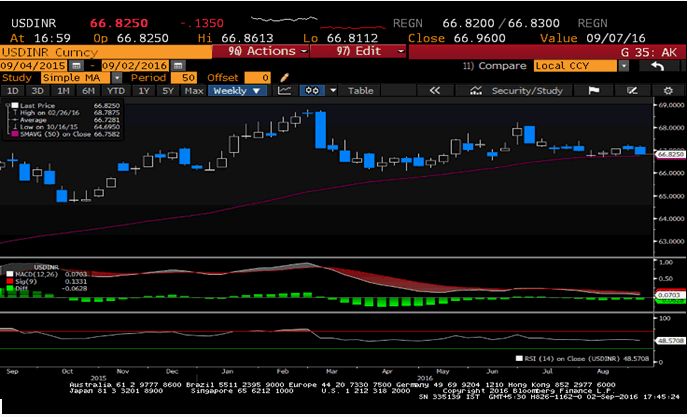This screenshot has width=687, height=417.
Task: Open the end date calendar picker
Action: [x=178, y=66]
